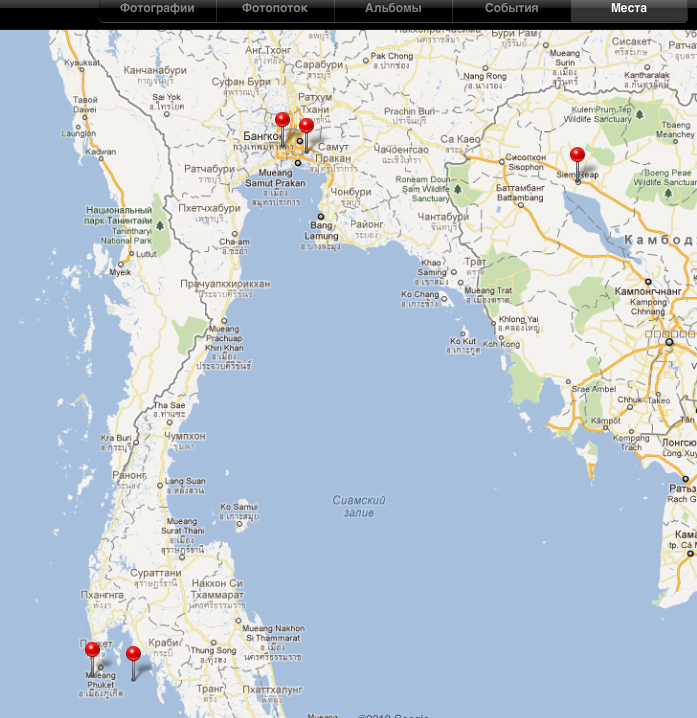The width and height of the screenshot is (697, 718).
Task: Select the red pin at Siem Reap
Action: [x=577, y=155]
